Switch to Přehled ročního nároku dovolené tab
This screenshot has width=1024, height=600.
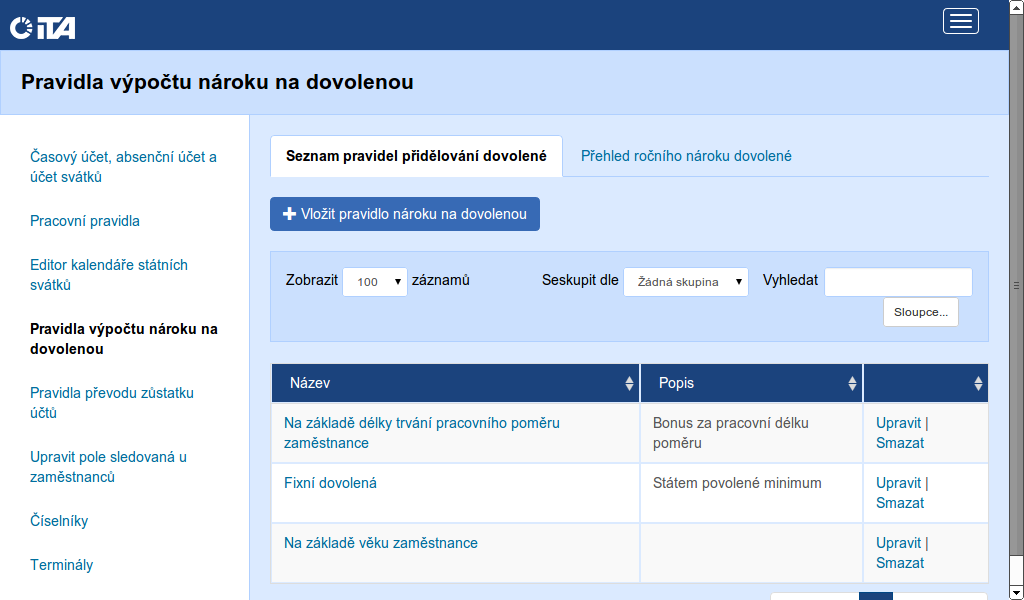coord(686,156)
